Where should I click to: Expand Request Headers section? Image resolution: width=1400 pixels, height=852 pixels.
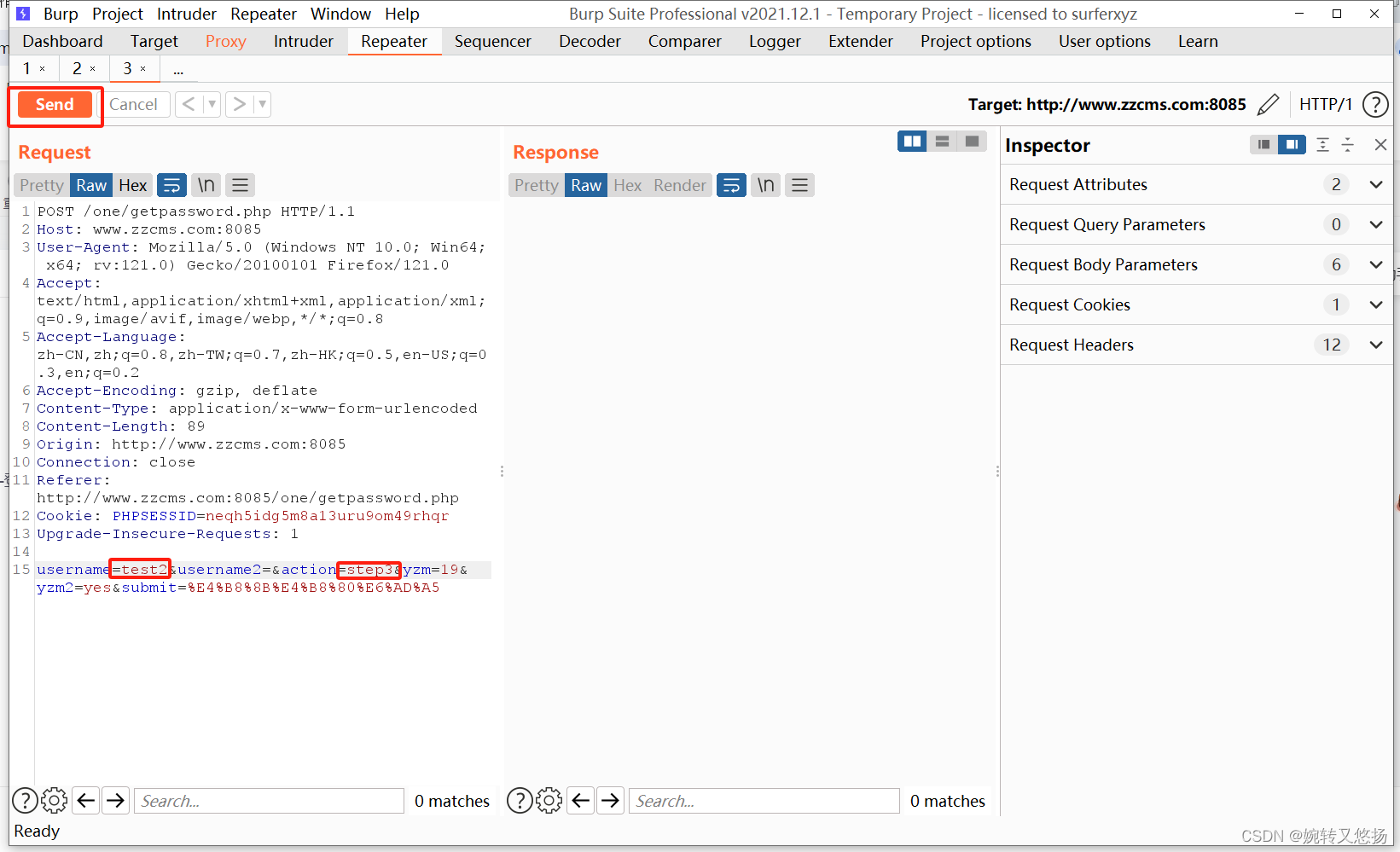point(1197,345)
